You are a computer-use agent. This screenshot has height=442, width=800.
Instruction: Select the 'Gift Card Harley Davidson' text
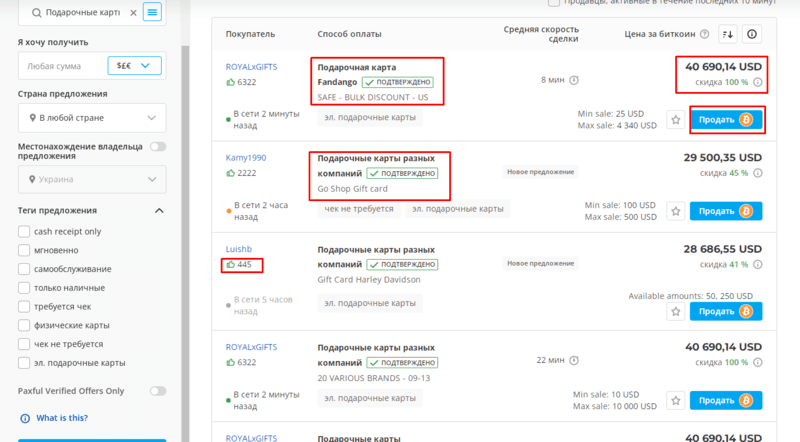point(369,280)
